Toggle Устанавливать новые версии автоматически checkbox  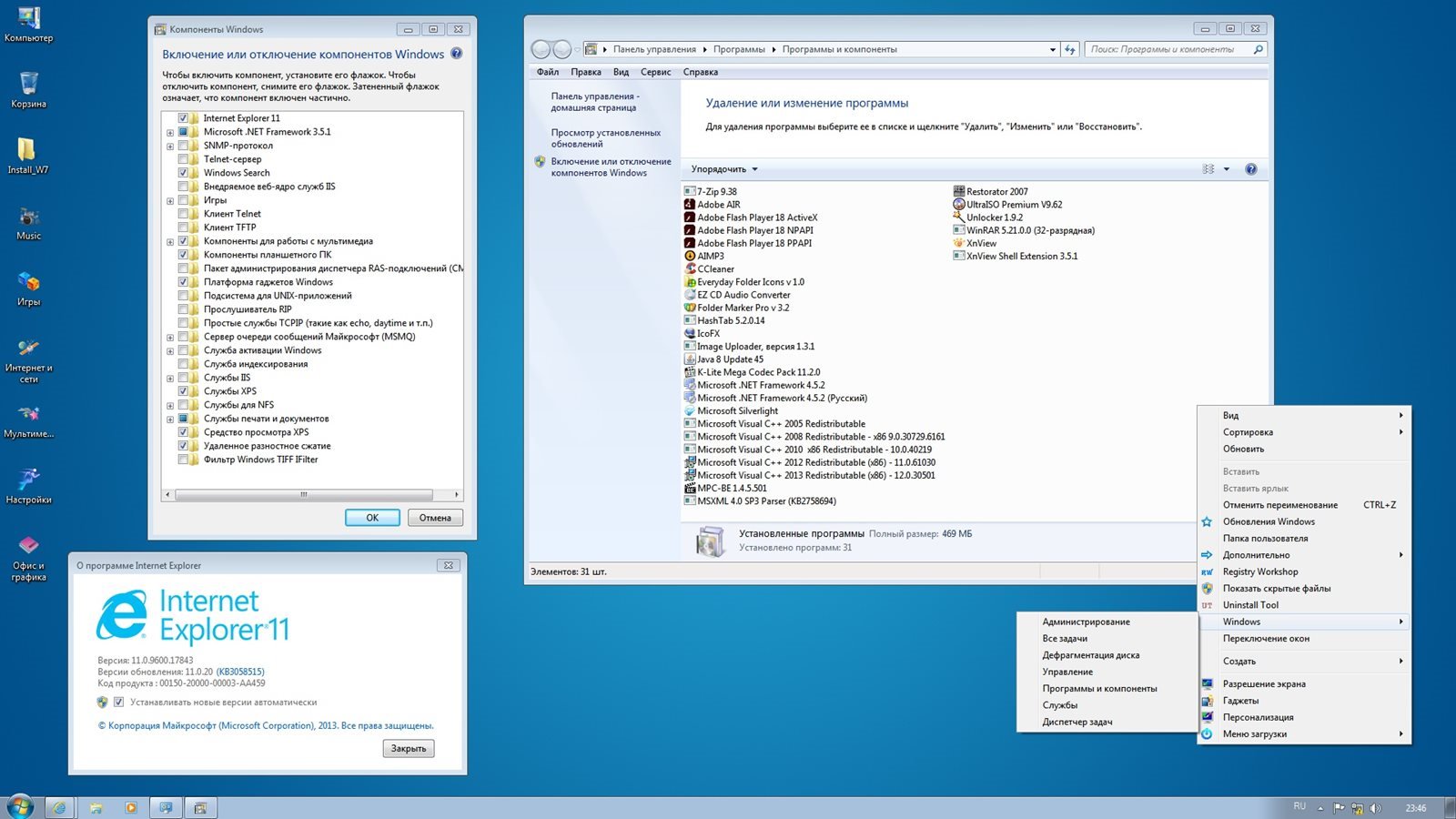point(118,703)
